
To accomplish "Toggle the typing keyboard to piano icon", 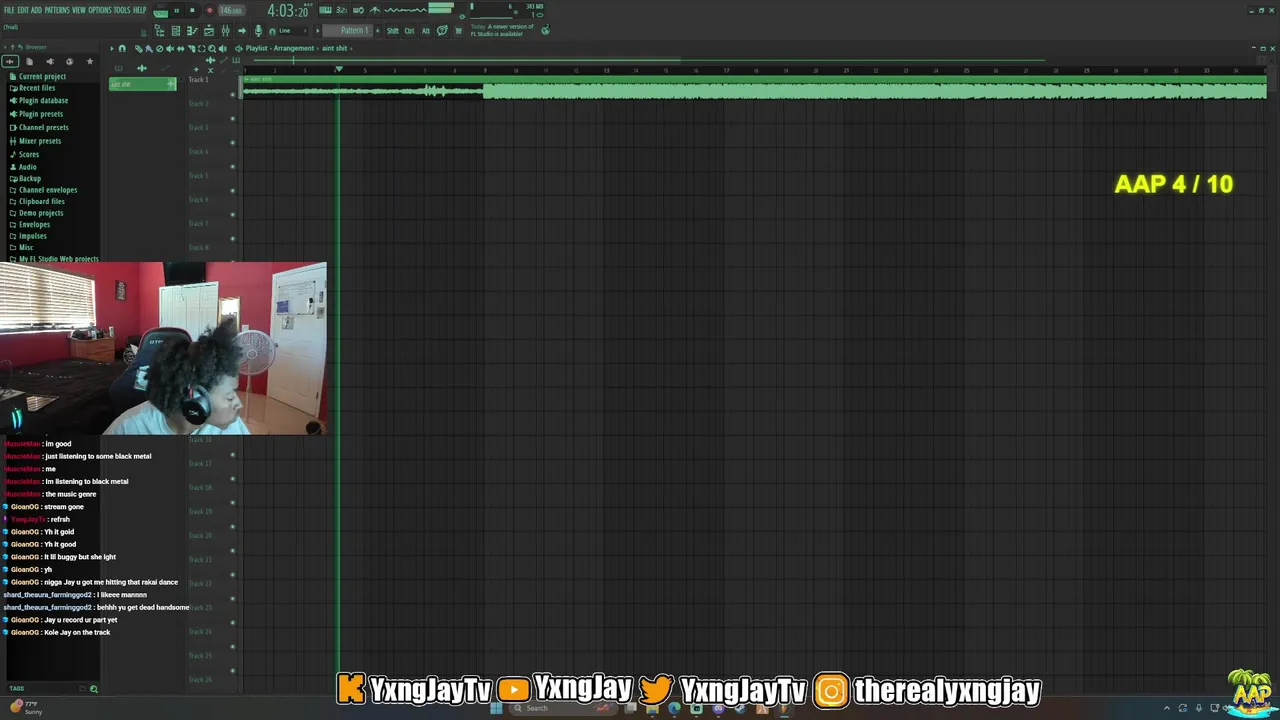I will click(325, 10).
